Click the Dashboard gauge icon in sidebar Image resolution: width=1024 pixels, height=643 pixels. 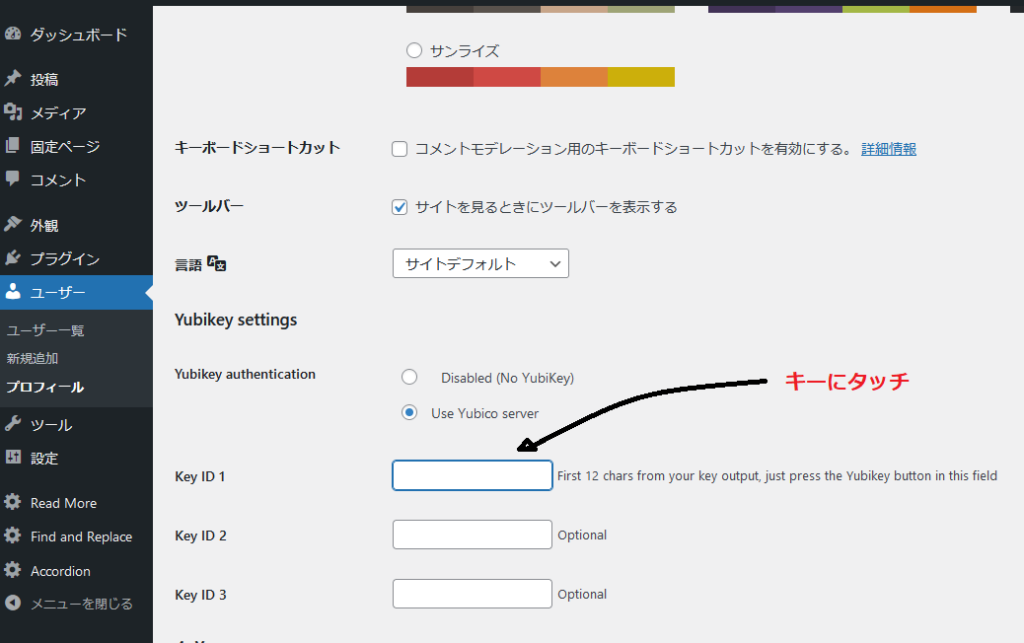coord(13,34)
